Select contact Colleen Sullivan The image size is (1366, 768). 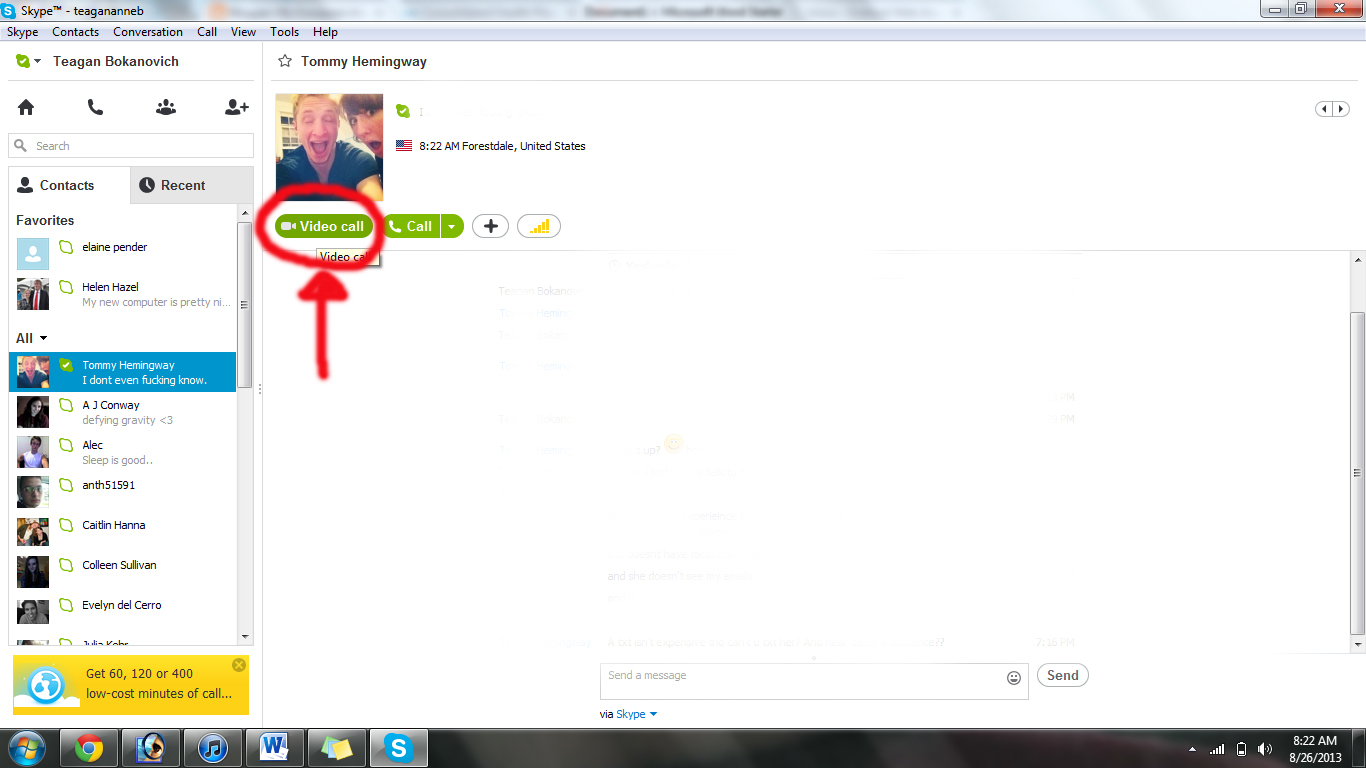coord(123,572)
